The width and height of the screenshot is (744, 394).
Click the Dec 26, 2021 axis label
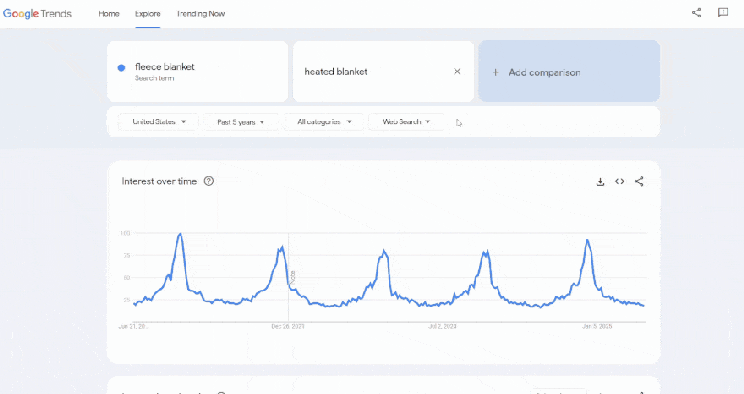click(x=288, y=327)
